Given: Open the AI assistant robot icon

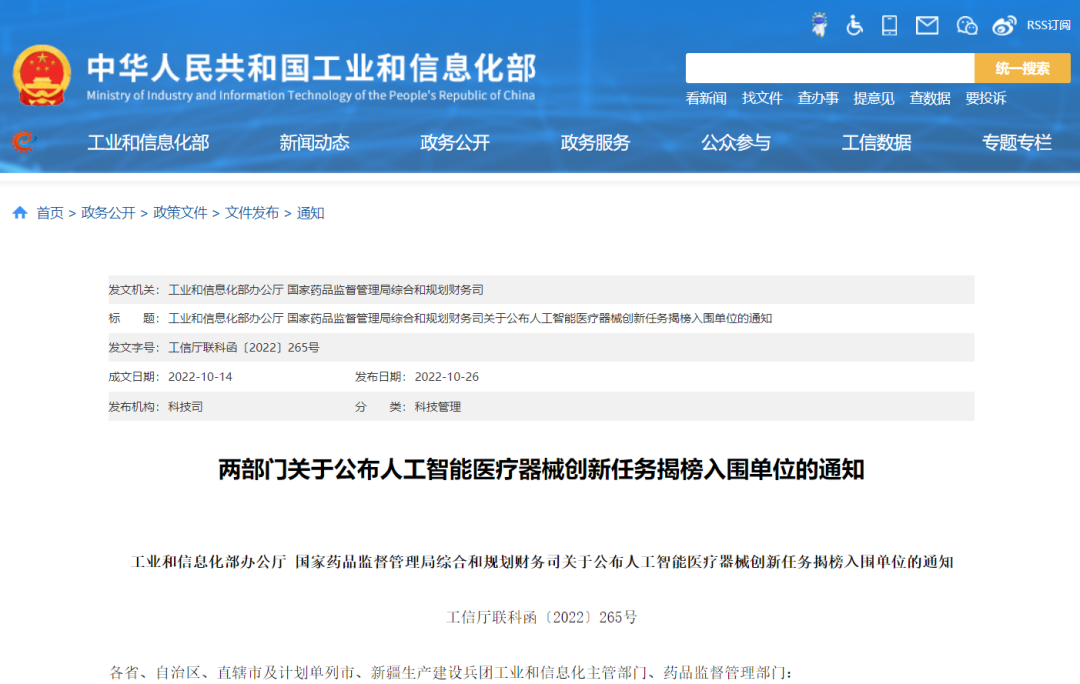Looking at the screenshot, I should click(819, 25).
